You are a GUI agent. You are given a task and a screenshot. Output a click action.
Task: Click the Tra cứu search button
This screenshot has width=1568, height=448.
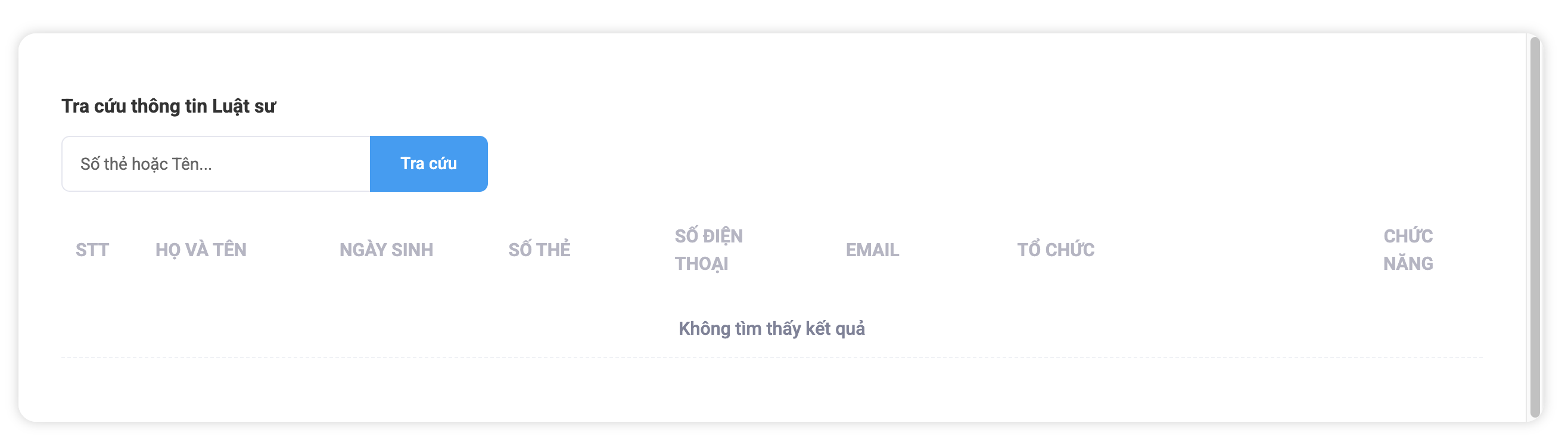pos(428,164)
